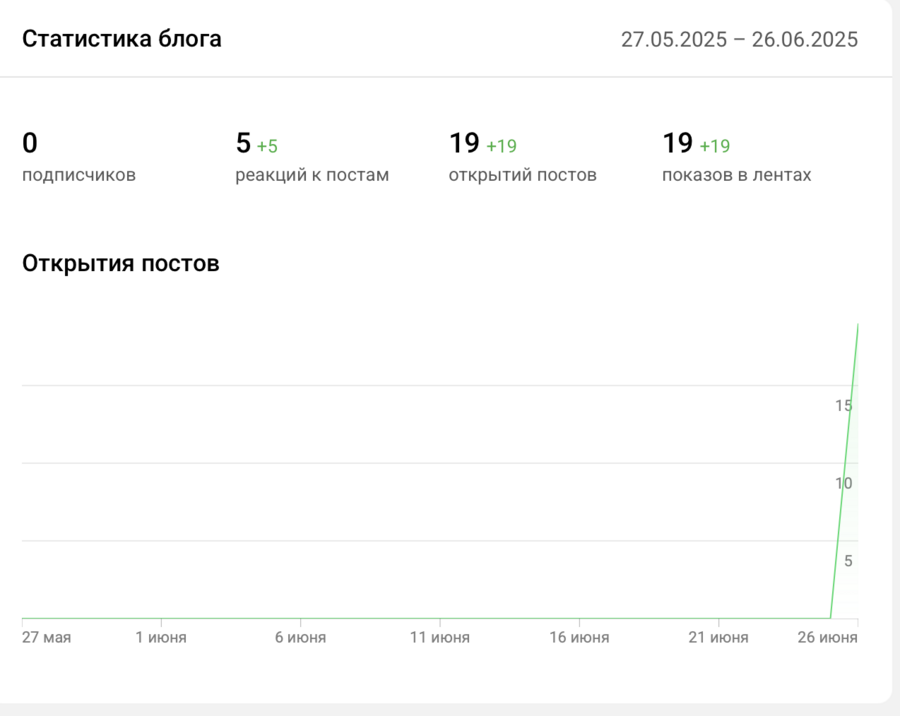The width and height of the screenshot is (900, 716).
Task: Click the +19 change next to post openings
Action: tap(501, 146)
